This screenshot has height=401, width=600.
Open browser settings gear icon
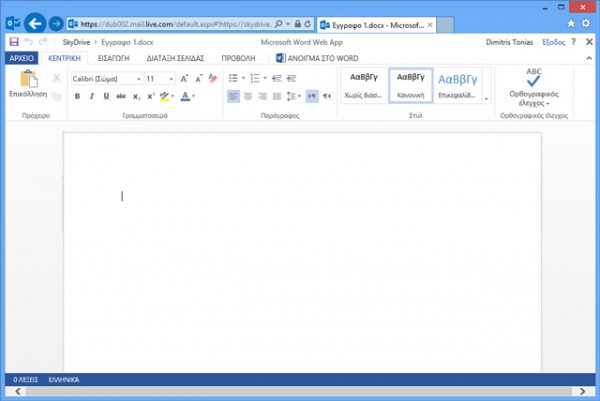586,23
